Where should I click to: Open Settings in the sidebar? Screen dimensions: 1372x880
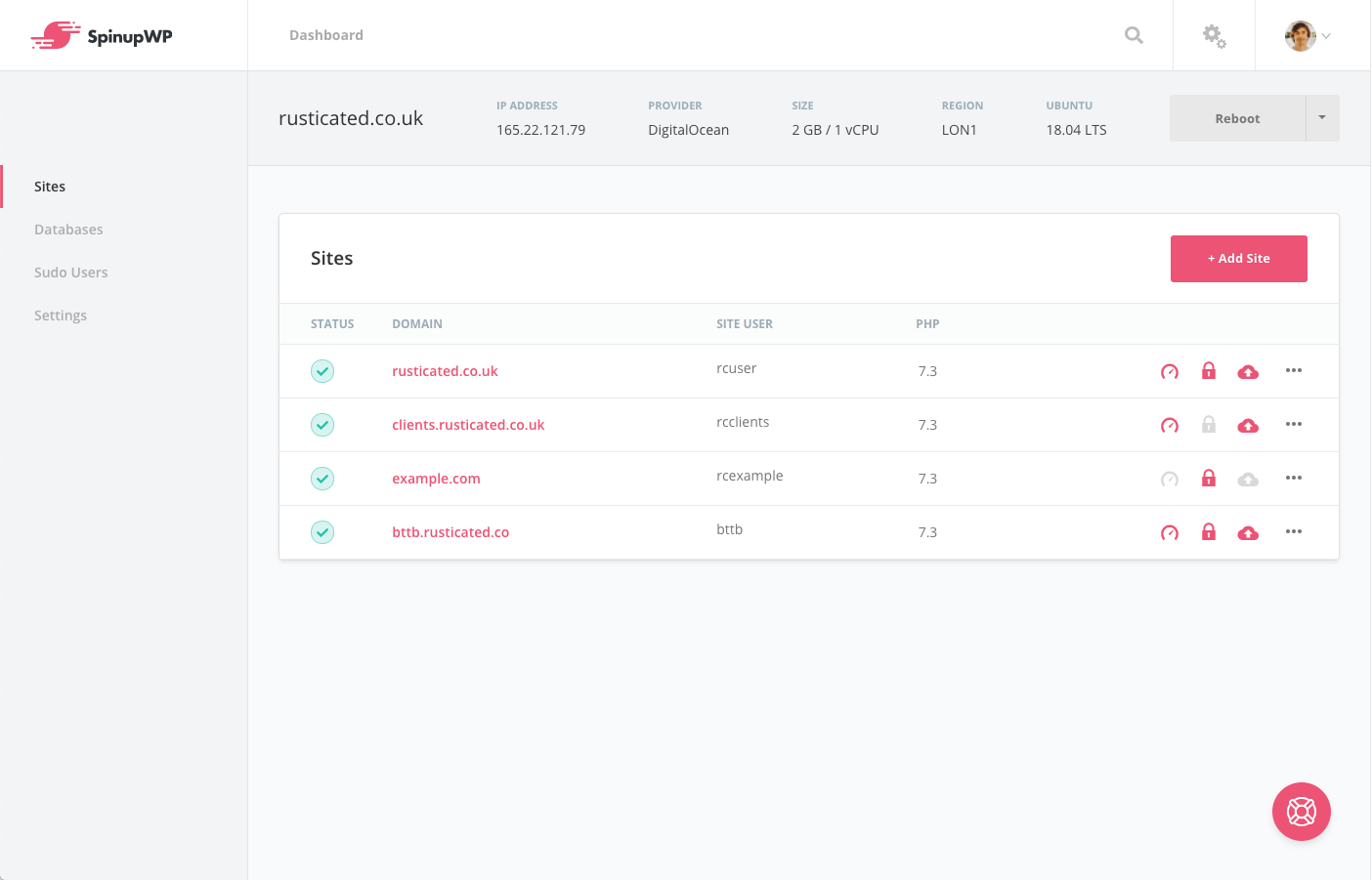[61, 315]
